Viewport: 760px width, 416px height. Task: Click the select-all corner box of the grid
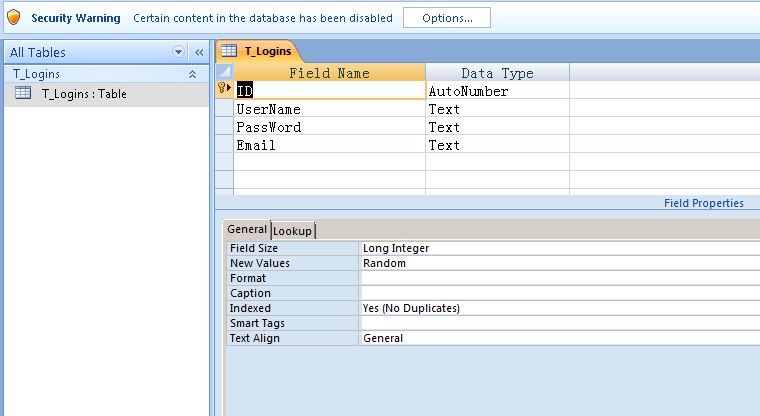[224, 73]
